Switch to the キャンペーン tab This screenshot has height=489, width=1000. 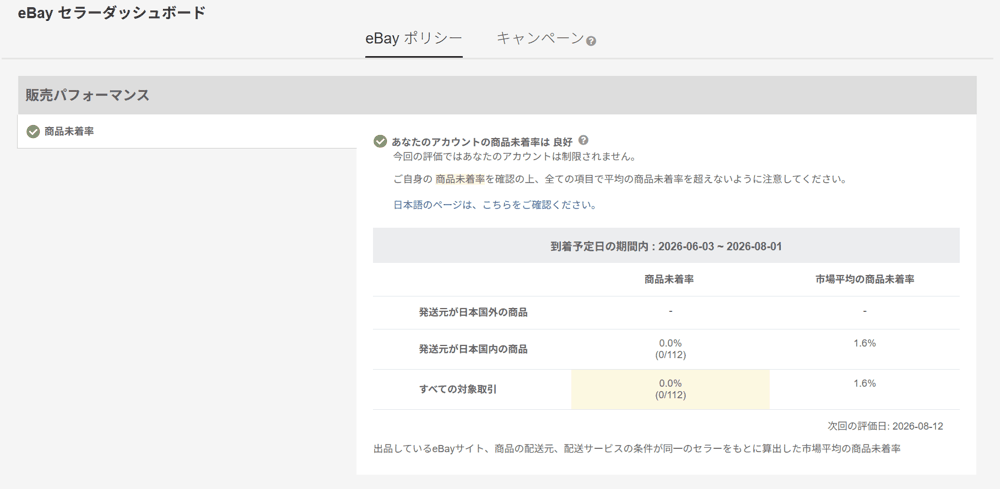click(540, 38)
